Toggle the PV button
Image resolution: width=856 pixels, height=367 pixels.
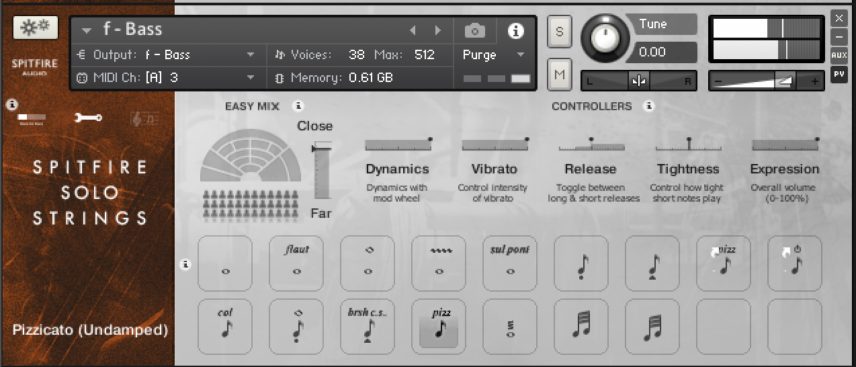[839, 74]
